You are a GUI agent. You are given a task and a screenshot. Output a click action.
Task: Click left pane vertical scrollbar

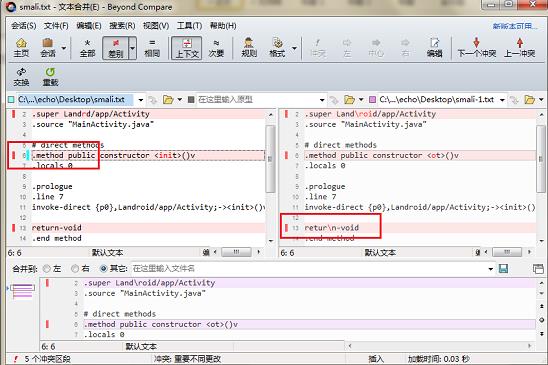coord(271,158)
